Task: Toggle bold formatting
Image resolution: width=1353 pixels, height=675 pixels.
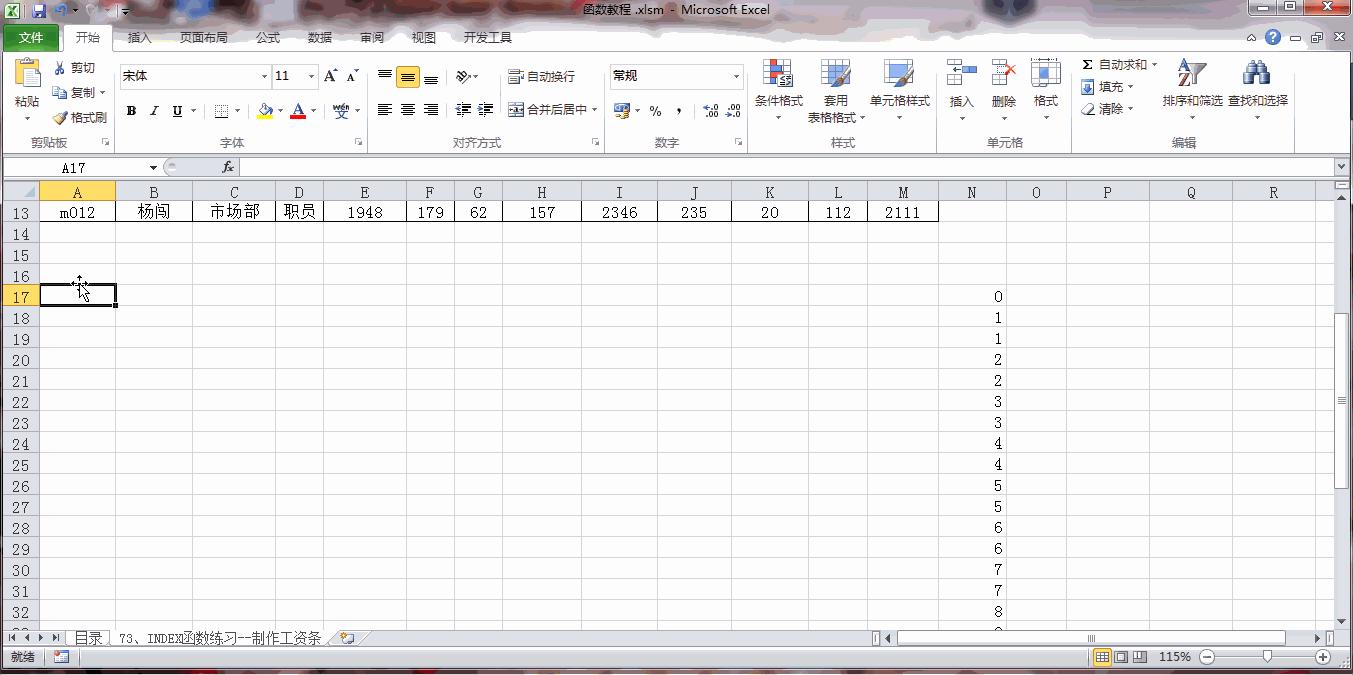Action: point(130,110)
